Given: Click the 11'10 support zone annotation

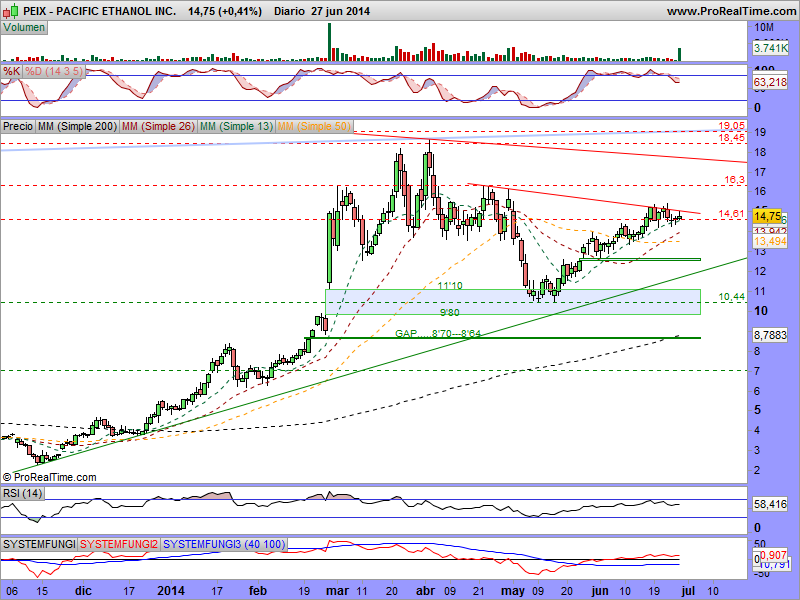Looking at the screenshot, I should pyautogui.click(x=450, y=286).
